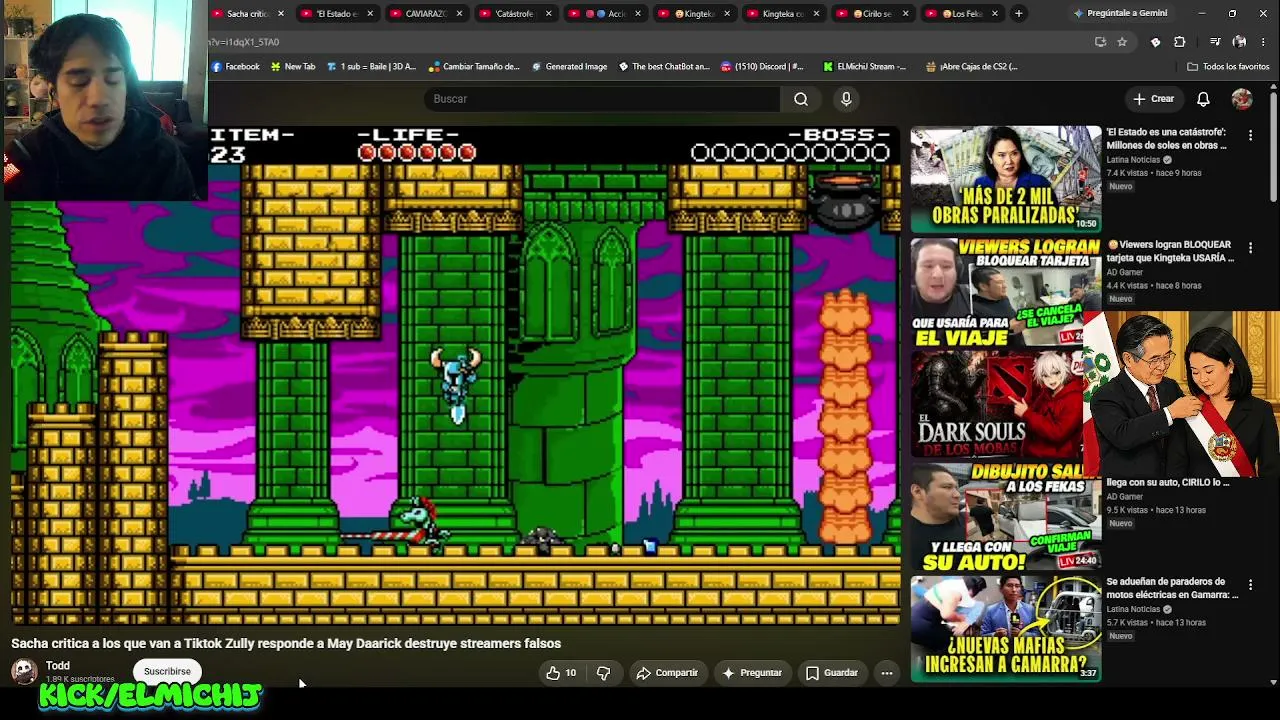The height and width of the screenshot is (720, 1280).
Task: Switch to the 'Acci' tab
Action: (604, 14)
